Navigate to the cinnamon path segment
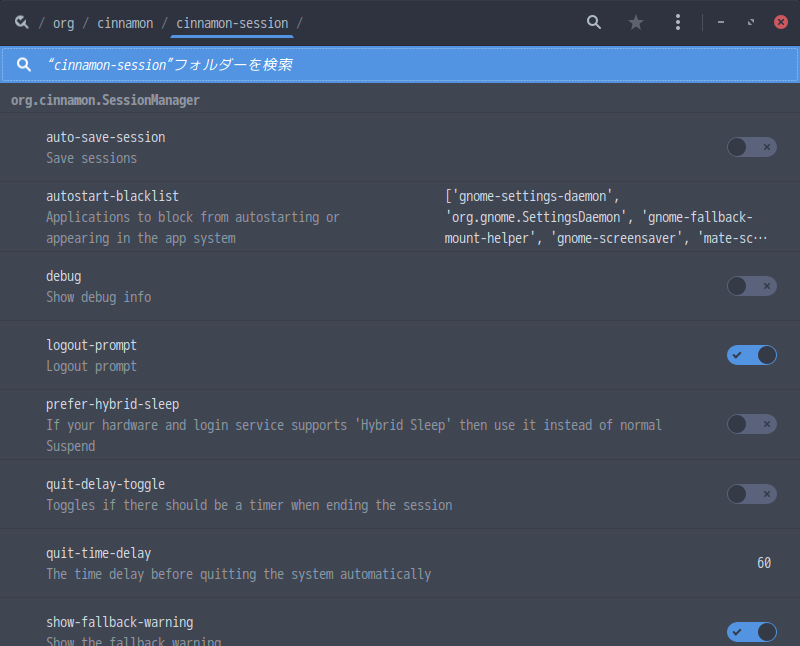 click(125, 23)
